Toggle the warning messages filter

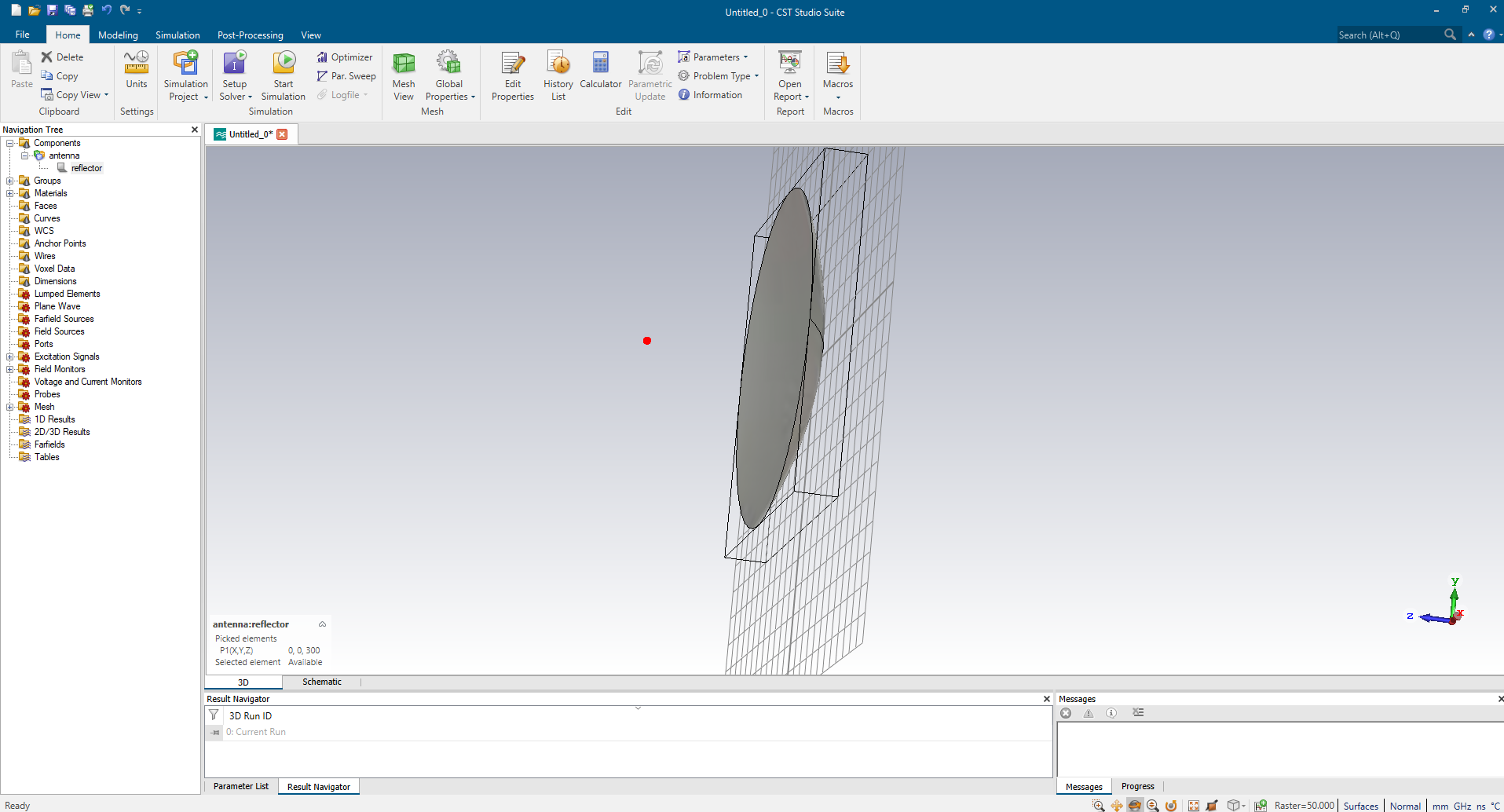pyautogui.click(x=1089, y=713)
